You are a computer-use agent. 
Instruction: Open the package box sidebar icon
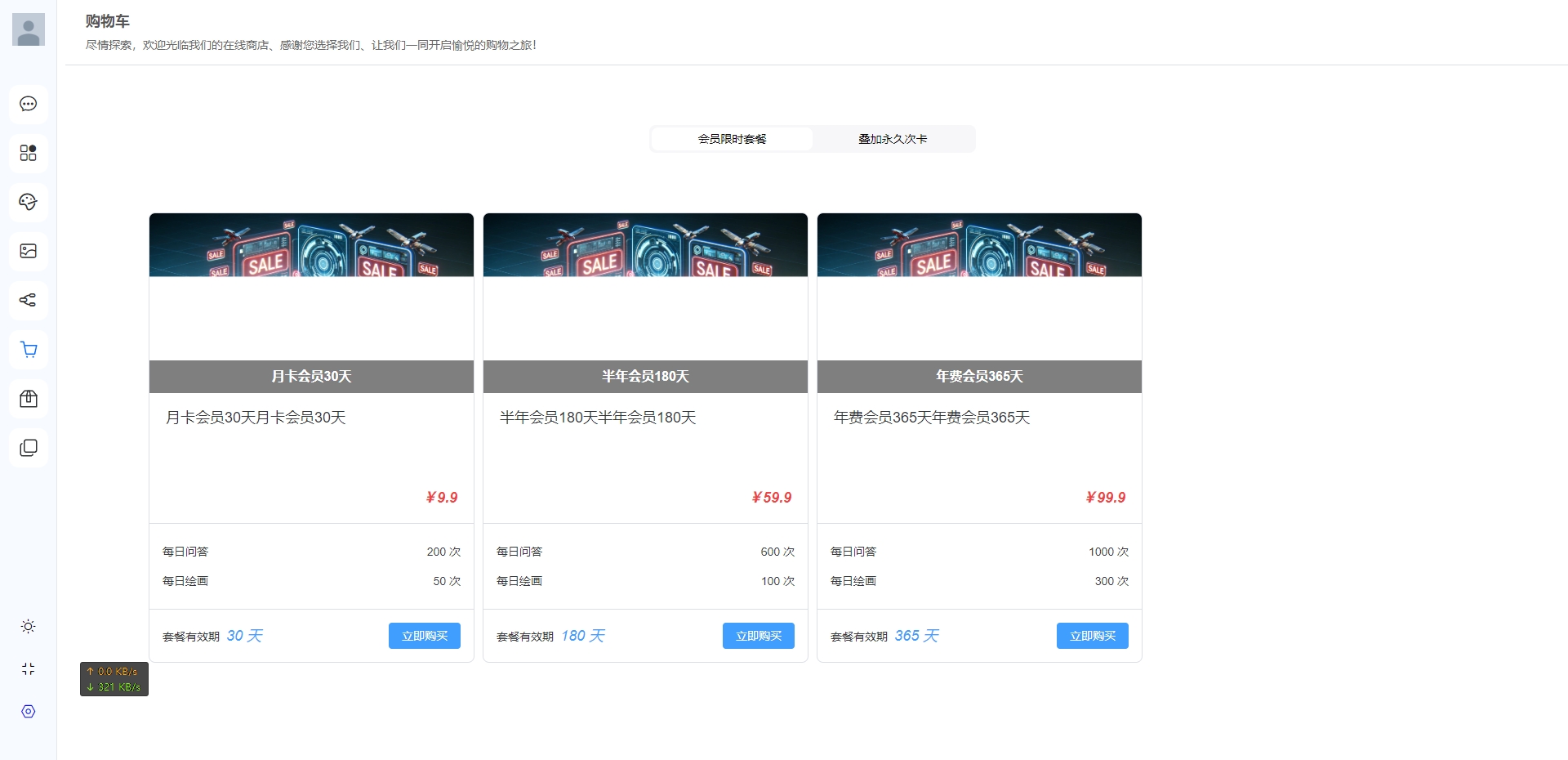coord(29,399)
